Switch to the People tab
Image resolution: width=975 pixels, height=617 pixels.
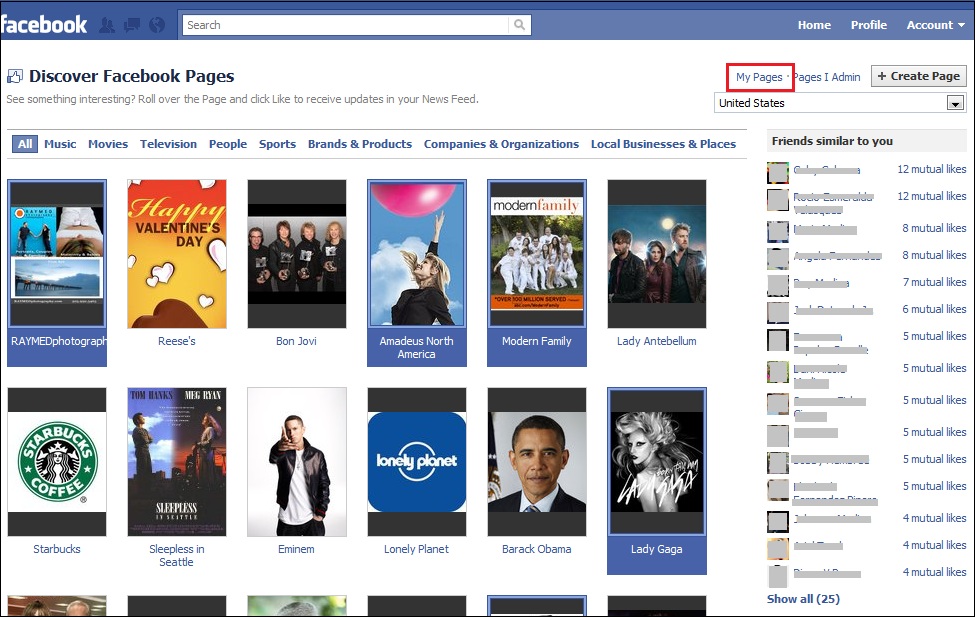(x=228, y=144)
